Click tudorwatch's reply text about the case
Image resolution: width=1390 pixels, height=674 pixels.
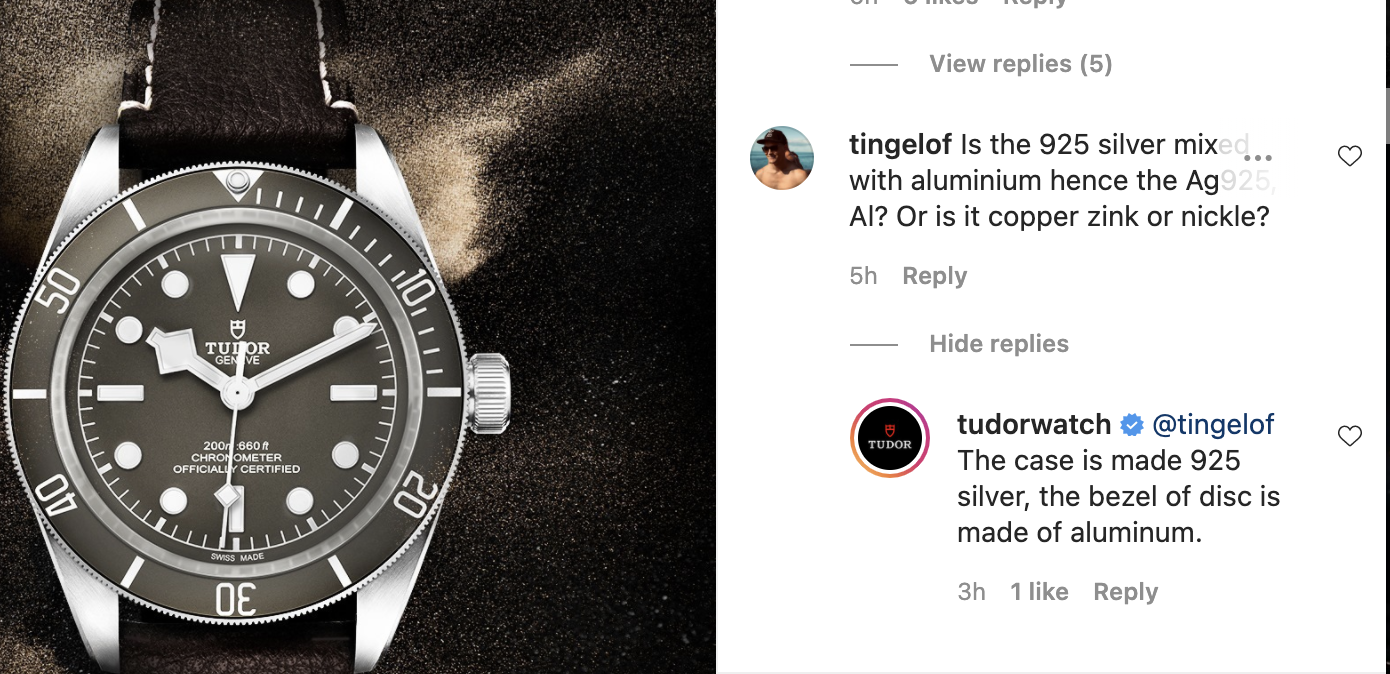click(1119, 497)
